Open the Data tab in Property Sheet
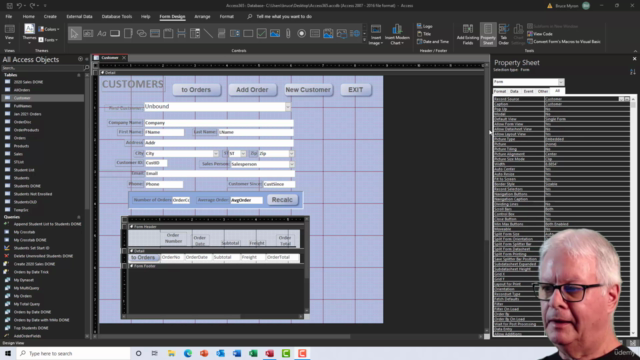Viewport: 640px width, 360px height. 514,91
